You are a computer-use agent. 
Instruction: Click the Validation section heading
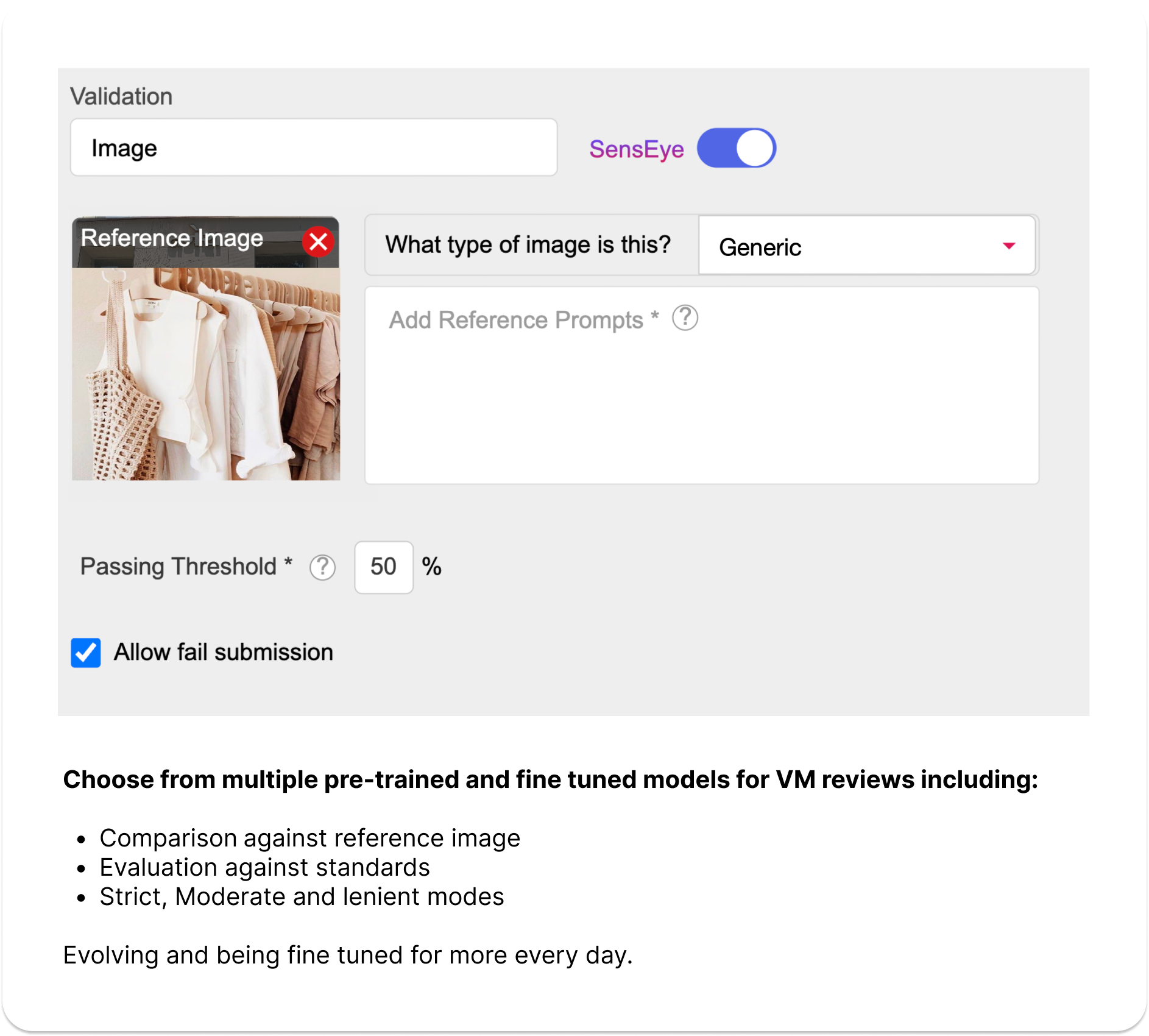pyautogui.click(x=121, y=96)
